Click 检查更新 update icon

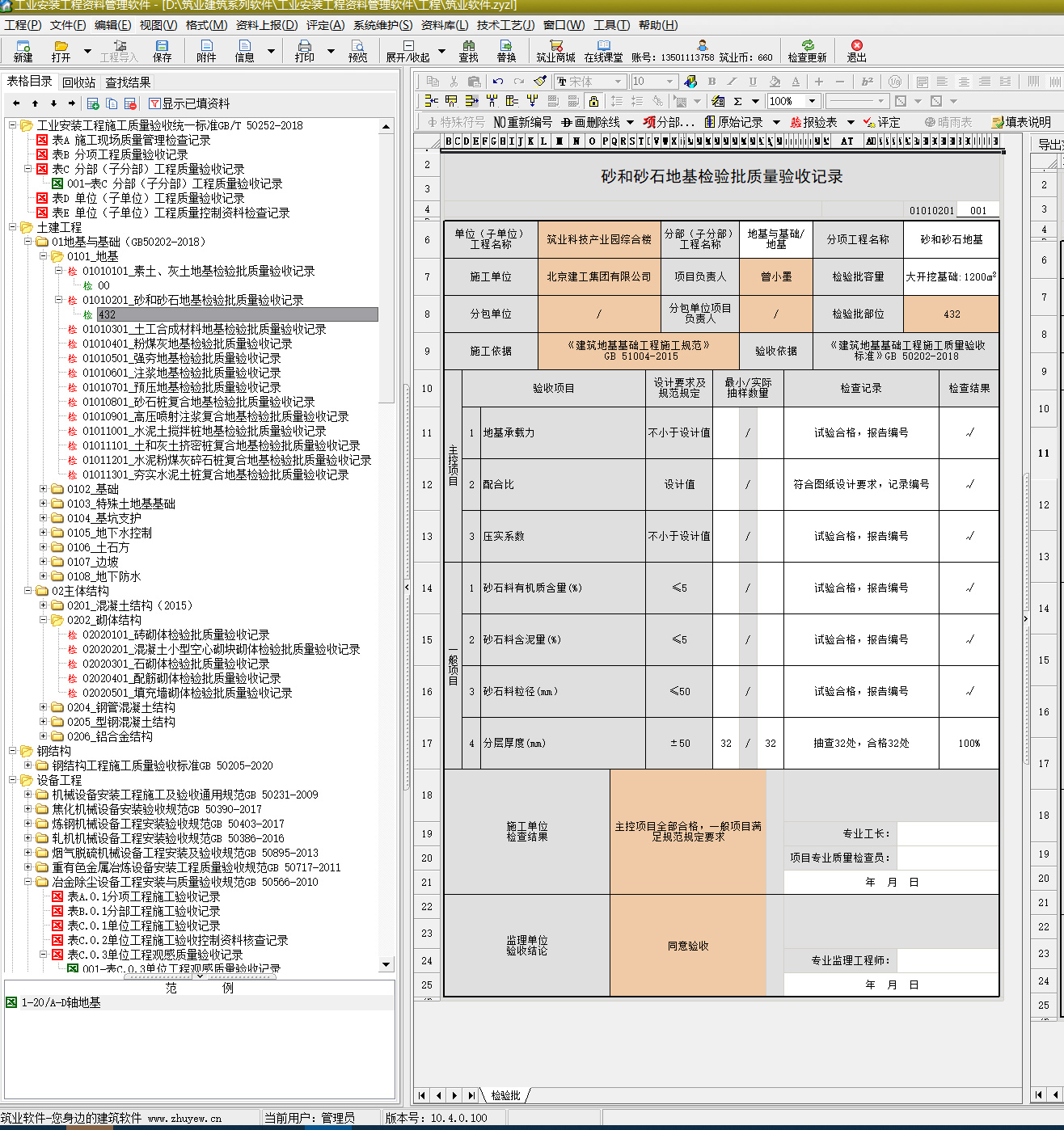click(807, 51)
